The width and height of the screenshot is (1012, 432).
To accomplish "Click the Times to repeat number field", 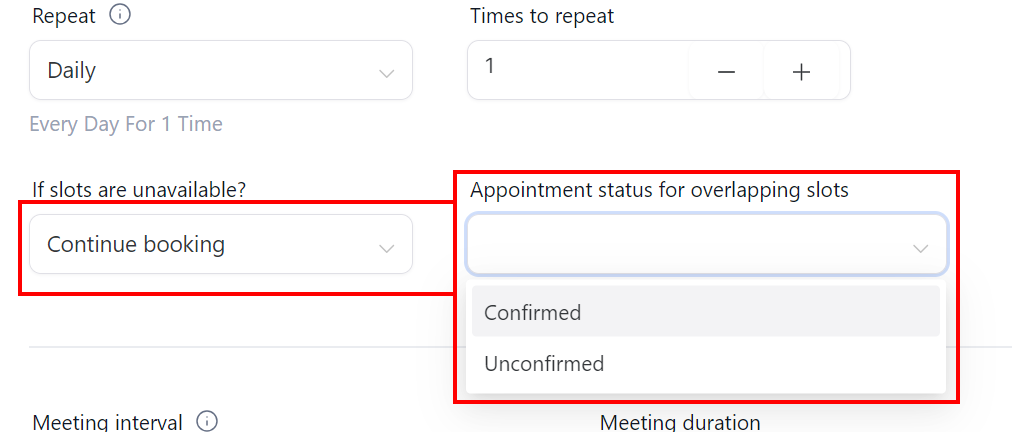I will pyautogui.click(x=578, y=70).
